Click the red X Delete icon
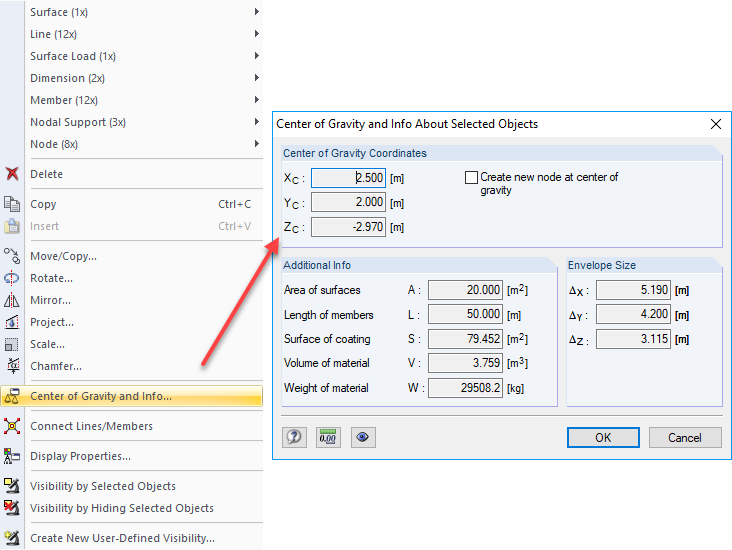The image size is (732, 550). [12, 174]
